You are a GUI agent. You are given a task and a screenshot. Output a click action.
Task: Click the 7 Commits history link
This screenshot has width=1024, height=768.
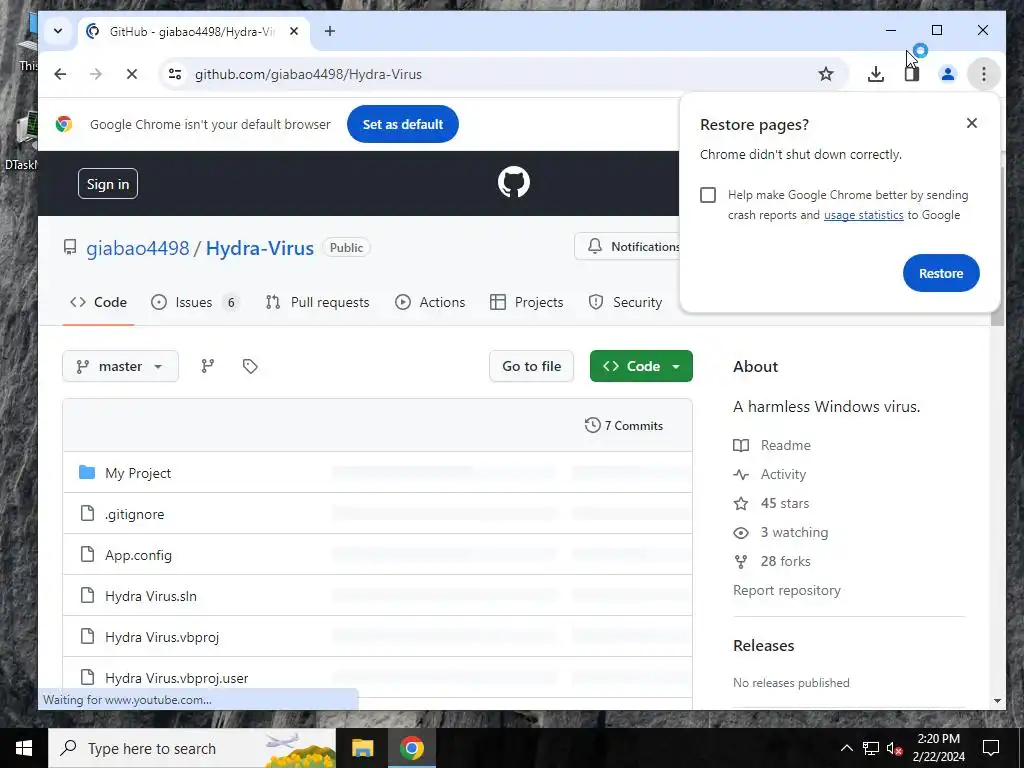[x=624, y=426]
